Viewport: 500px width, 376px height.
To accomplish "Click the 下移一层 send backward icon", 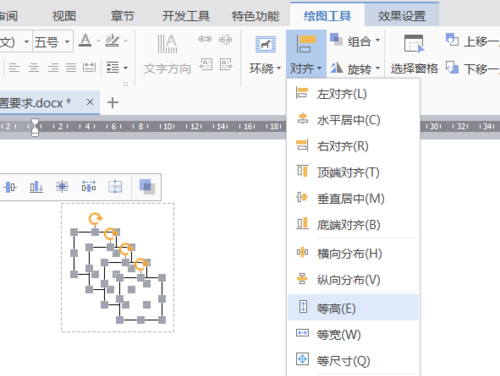I will tap(452, 68).
